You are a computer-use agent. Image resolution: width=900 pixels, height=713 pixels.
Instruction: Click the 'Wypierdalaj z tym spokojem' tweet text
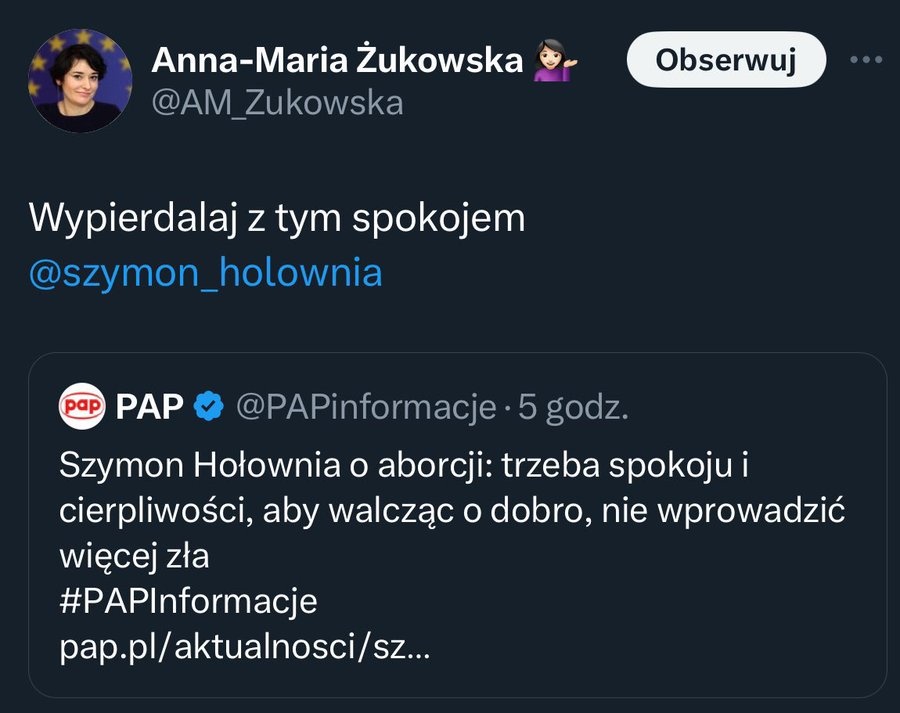pos(277,218)
